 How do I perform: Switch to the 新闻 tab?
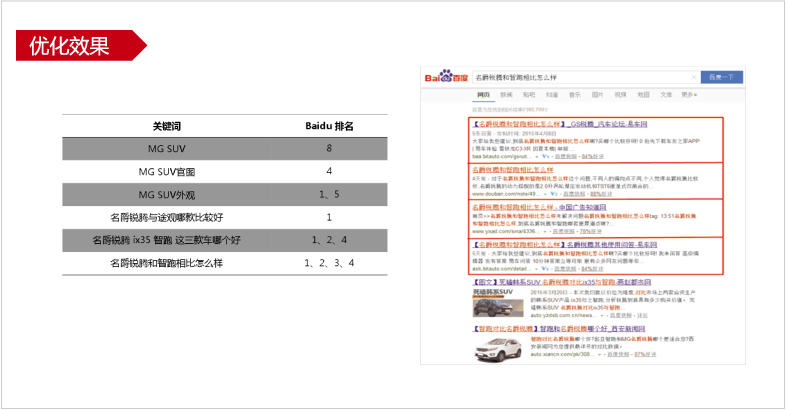(506, 94)
